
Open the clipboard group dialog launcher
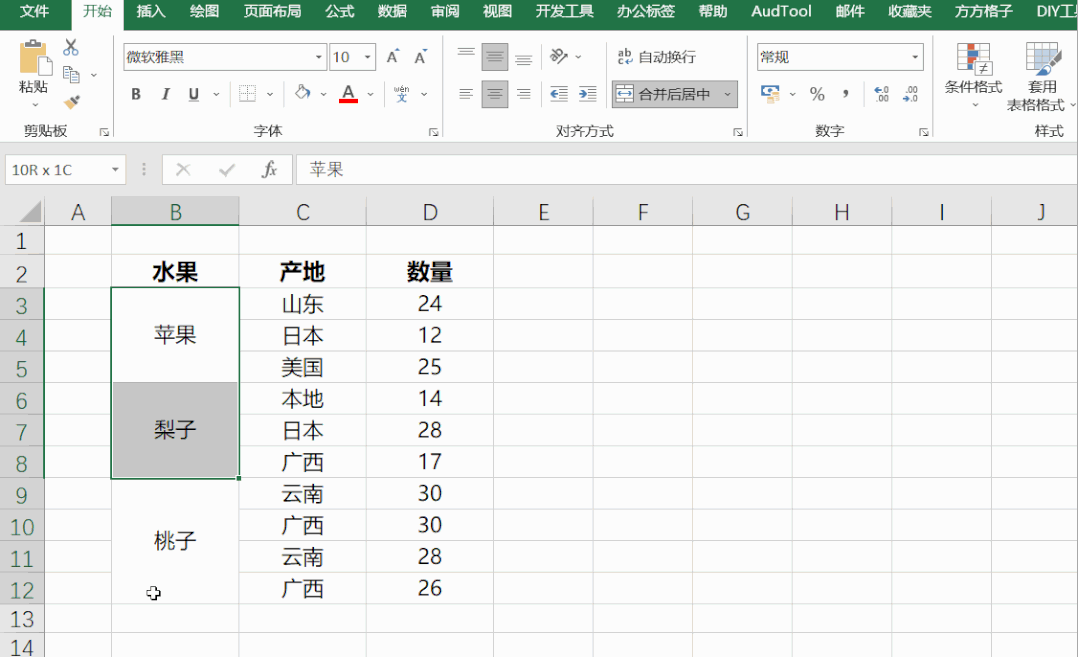104,132
